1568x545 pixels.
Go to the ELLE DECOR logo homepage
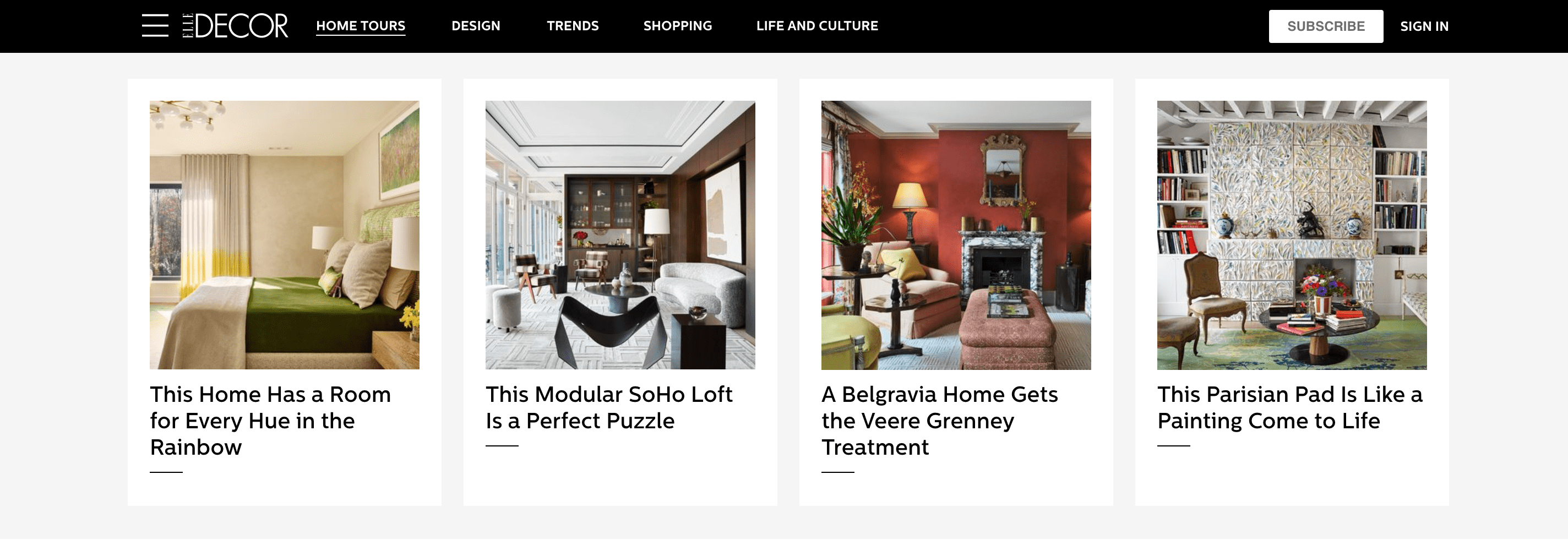tap(235, 25)
